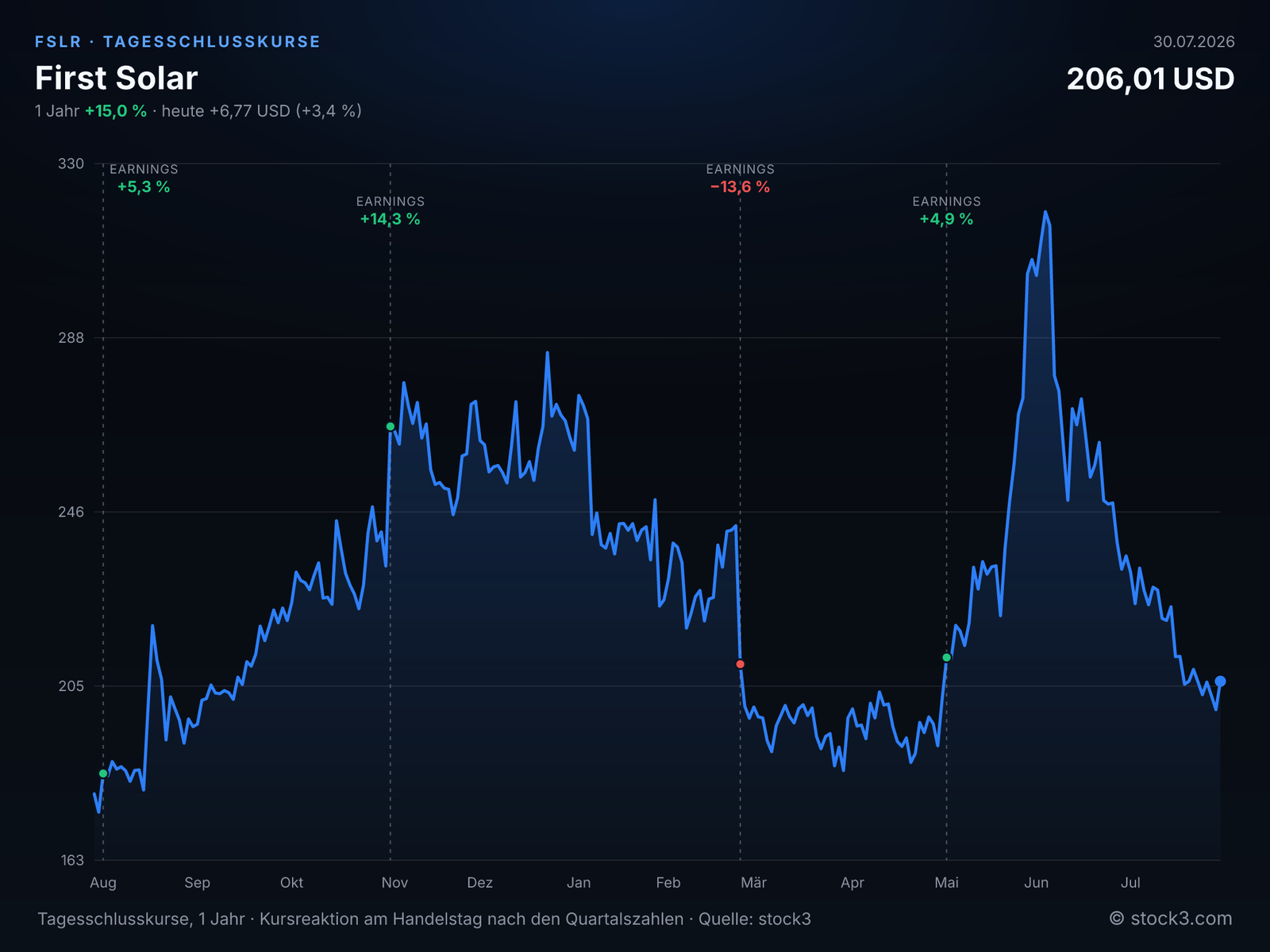The height and width of the screenshot is (952, 1270).
Task: Select the "Jul" month label on the x-axis
Action: (1130, 883)
